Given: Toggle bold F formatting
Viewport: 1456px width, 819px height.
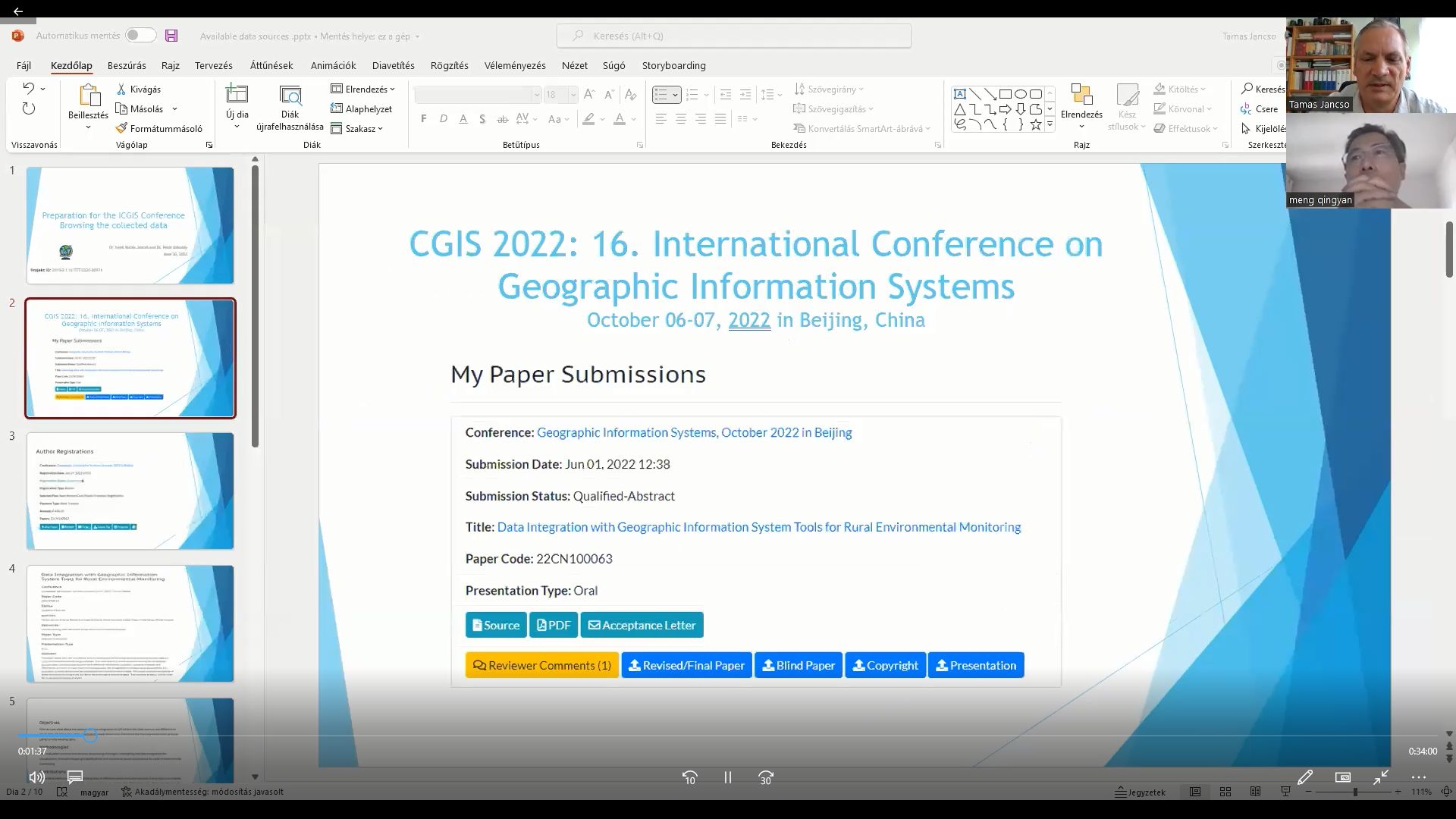Looking at the screenshot, I should tap(423, 119).
